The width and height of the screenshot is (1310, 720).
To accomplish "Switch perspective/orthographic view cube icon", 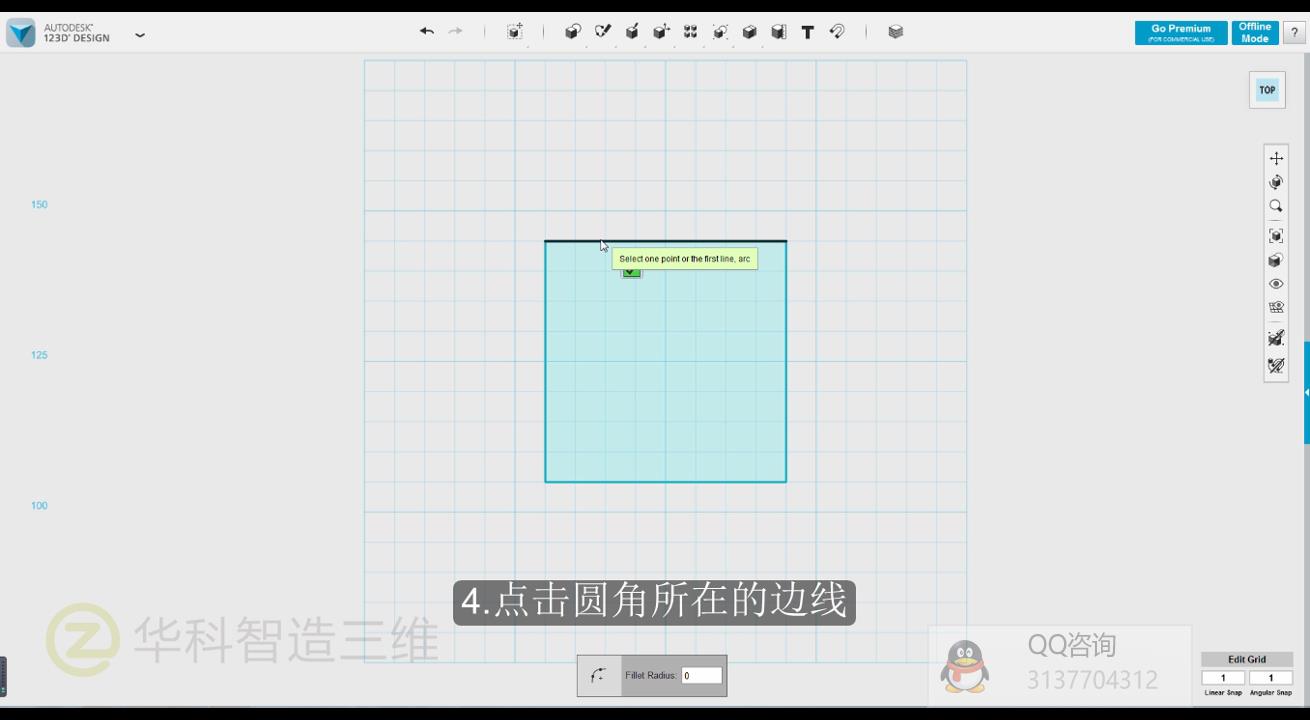I will pos(1276,260).
